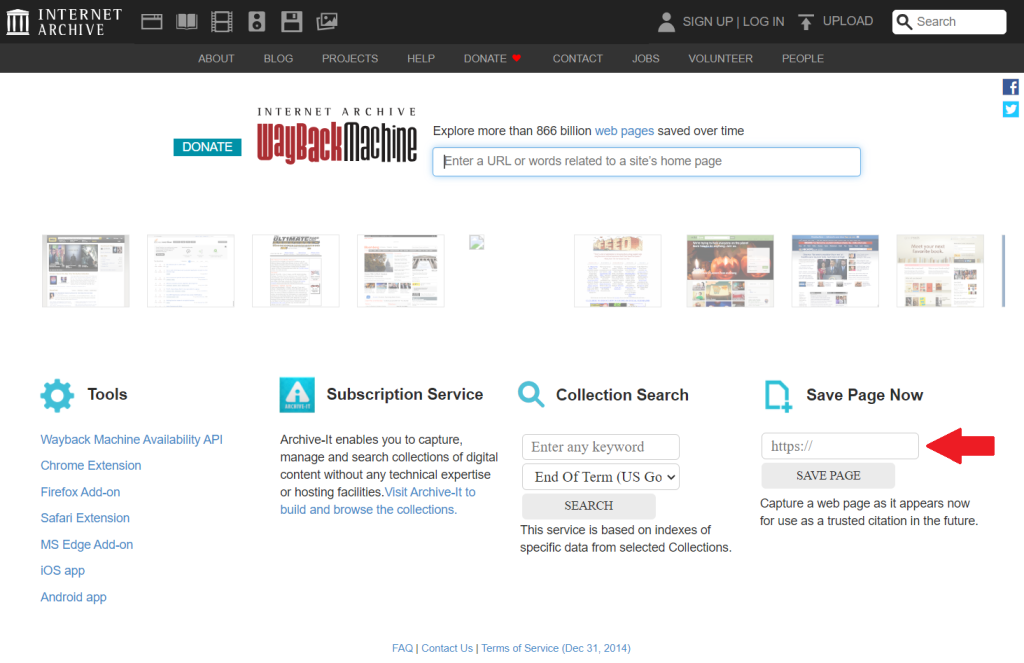1024x663 pixels.
Task: Open Chrome Extension link
Action: (91, 466)
